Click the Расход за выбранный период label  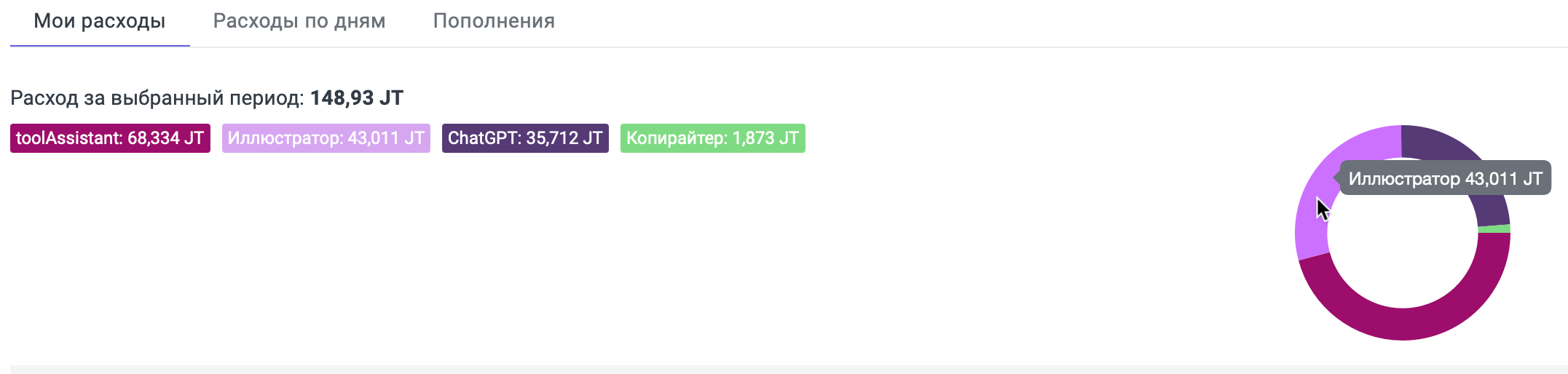coord(157,98)
